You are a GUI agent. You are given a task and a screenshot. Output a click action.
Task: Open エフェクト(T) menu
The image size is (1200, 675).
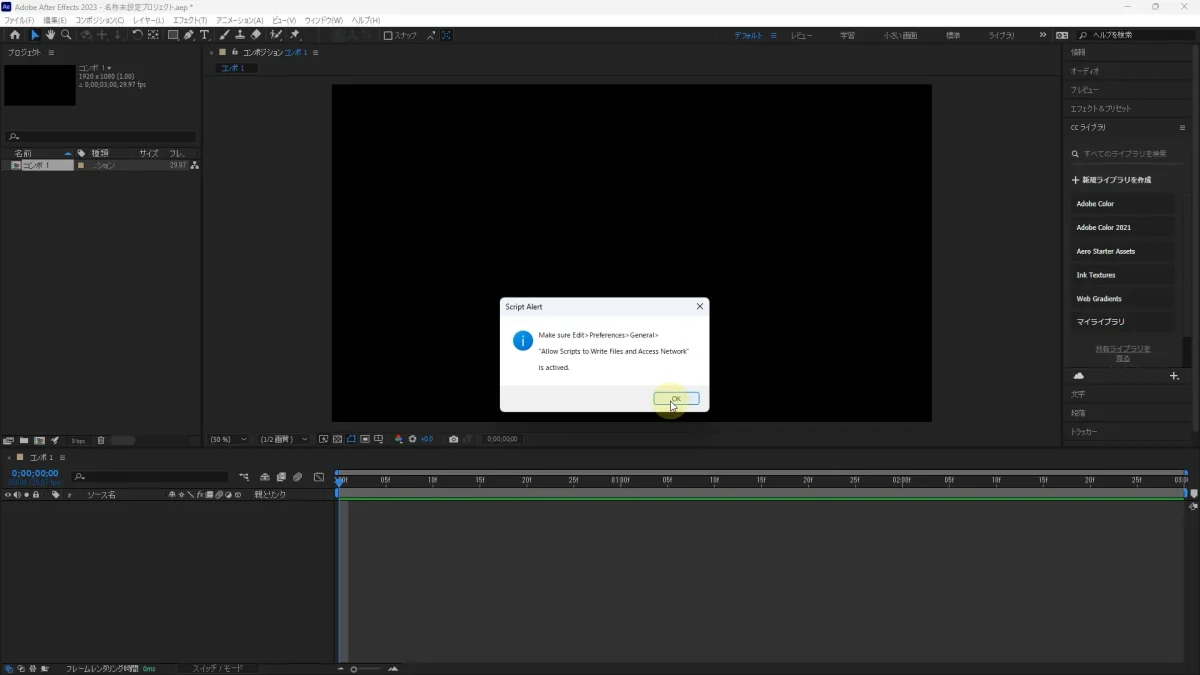(190, 20)
